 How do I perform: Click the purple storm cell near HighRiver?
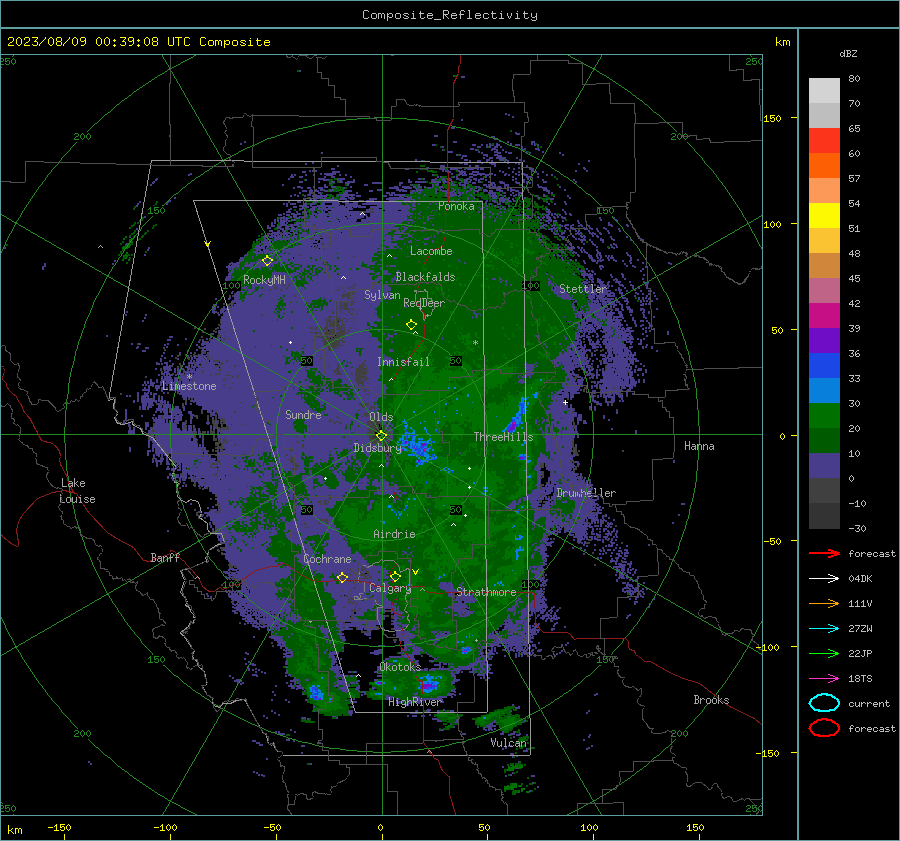click(x=427, y=685)
